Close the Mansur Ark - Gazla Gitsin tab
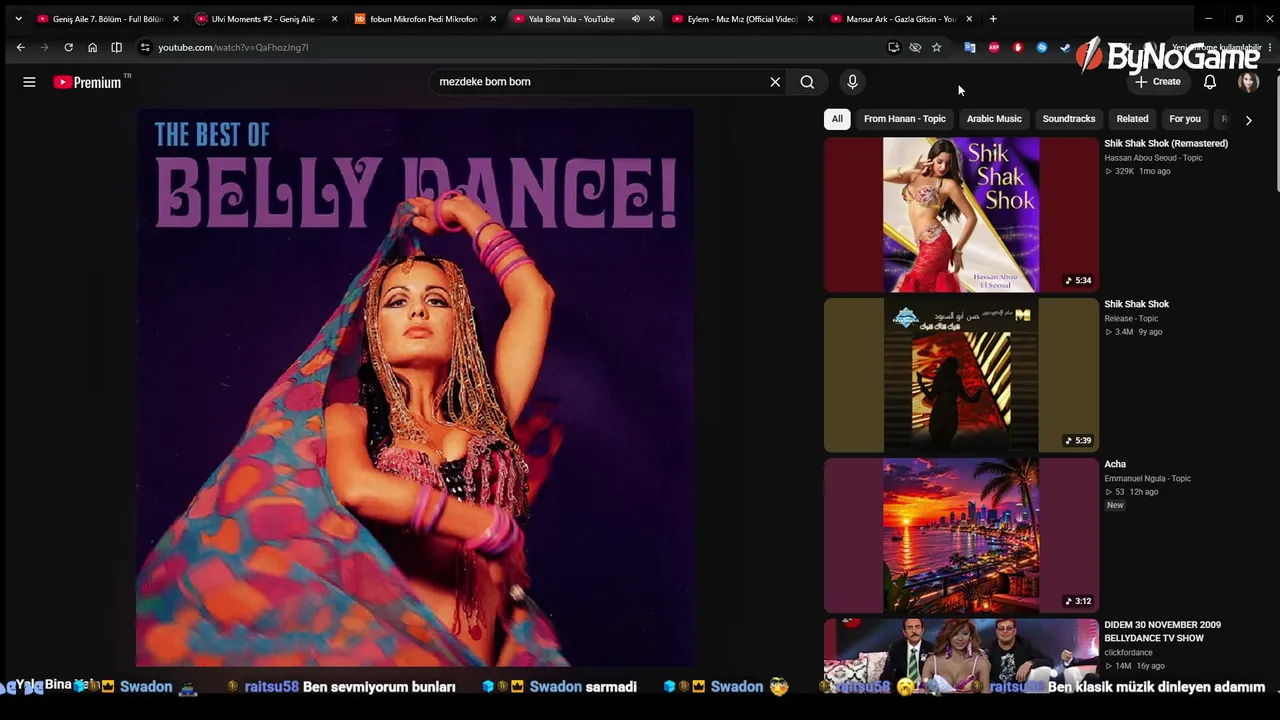The image size is (1280, 720). click(x=969, y=19)
